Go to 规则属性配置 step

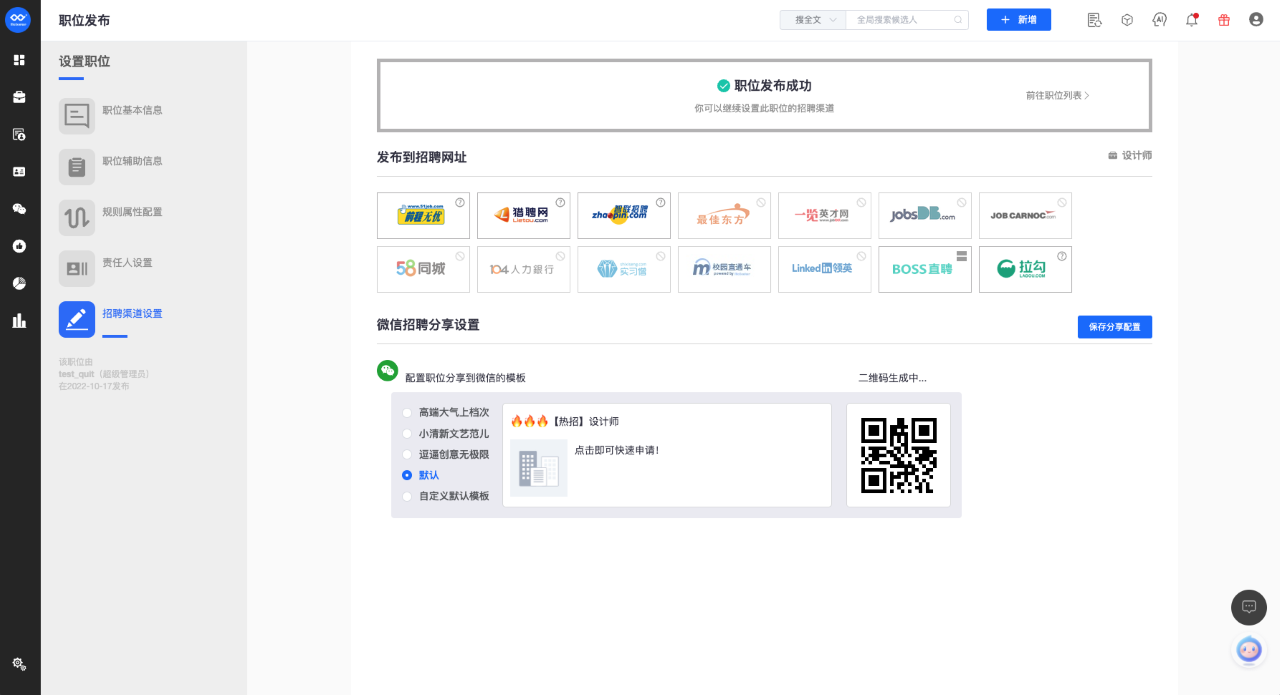tap(111, 217)
